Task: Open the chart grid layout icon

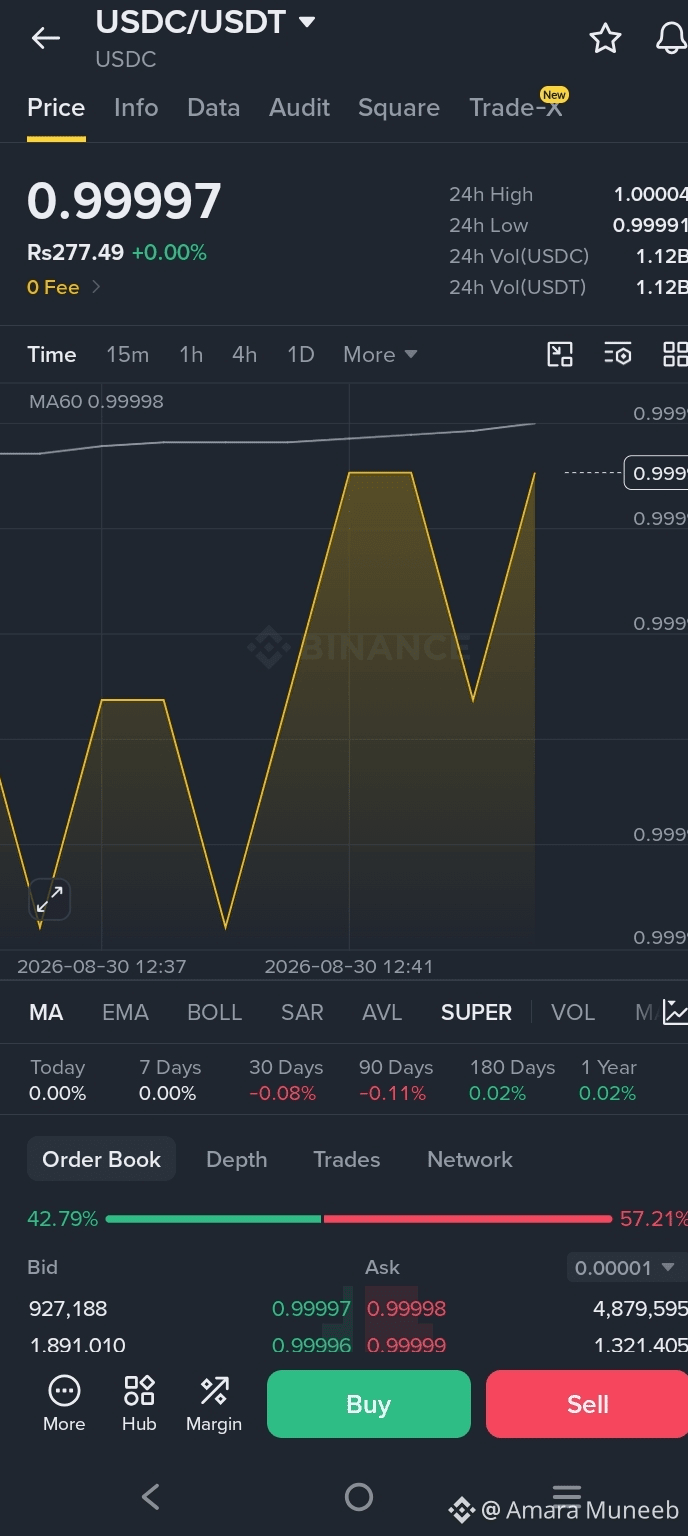Action: (675, 354)
